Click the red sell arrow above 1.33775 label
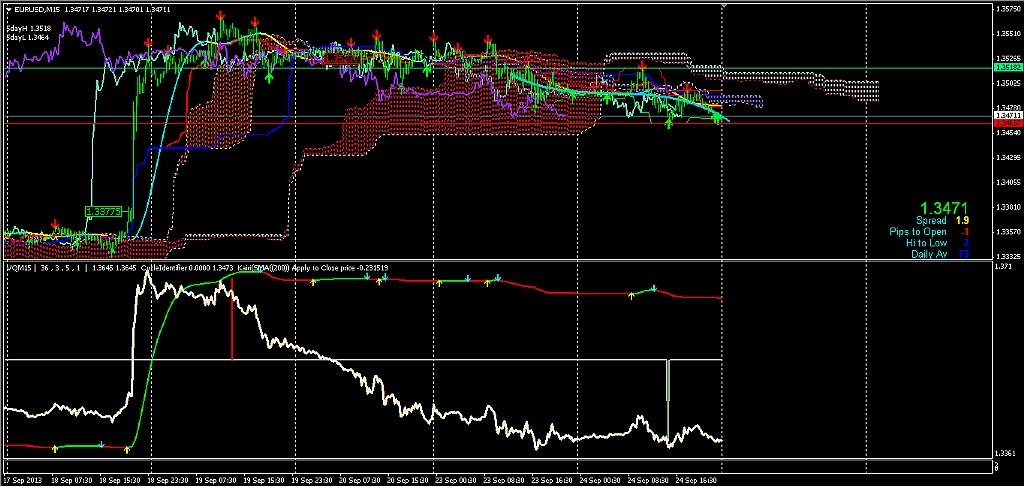Viewport: 1024px width, 486px height. (57, 224)
